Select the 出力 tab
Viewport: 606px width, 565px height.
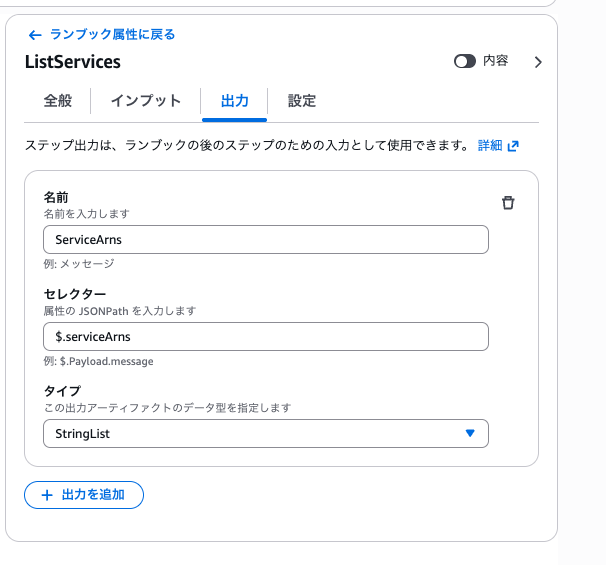pyautogui.click(x=235, y=101)
